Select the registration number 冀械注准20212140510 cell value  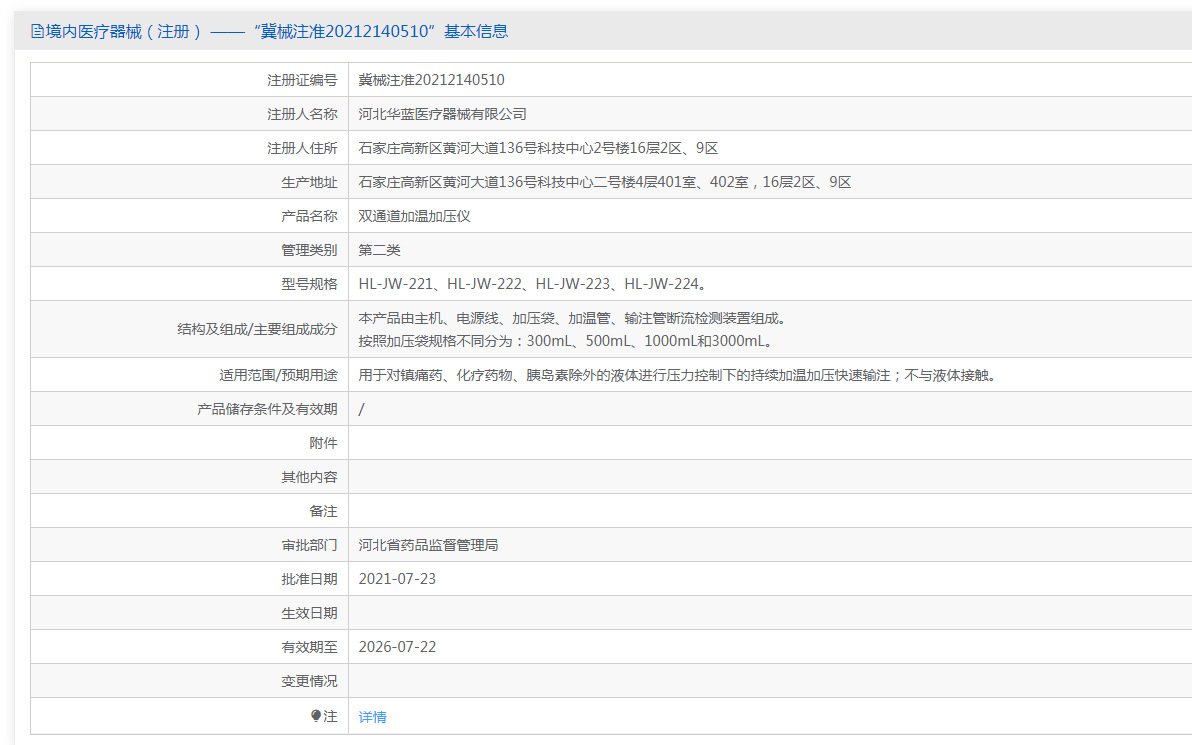click(431, 80)
